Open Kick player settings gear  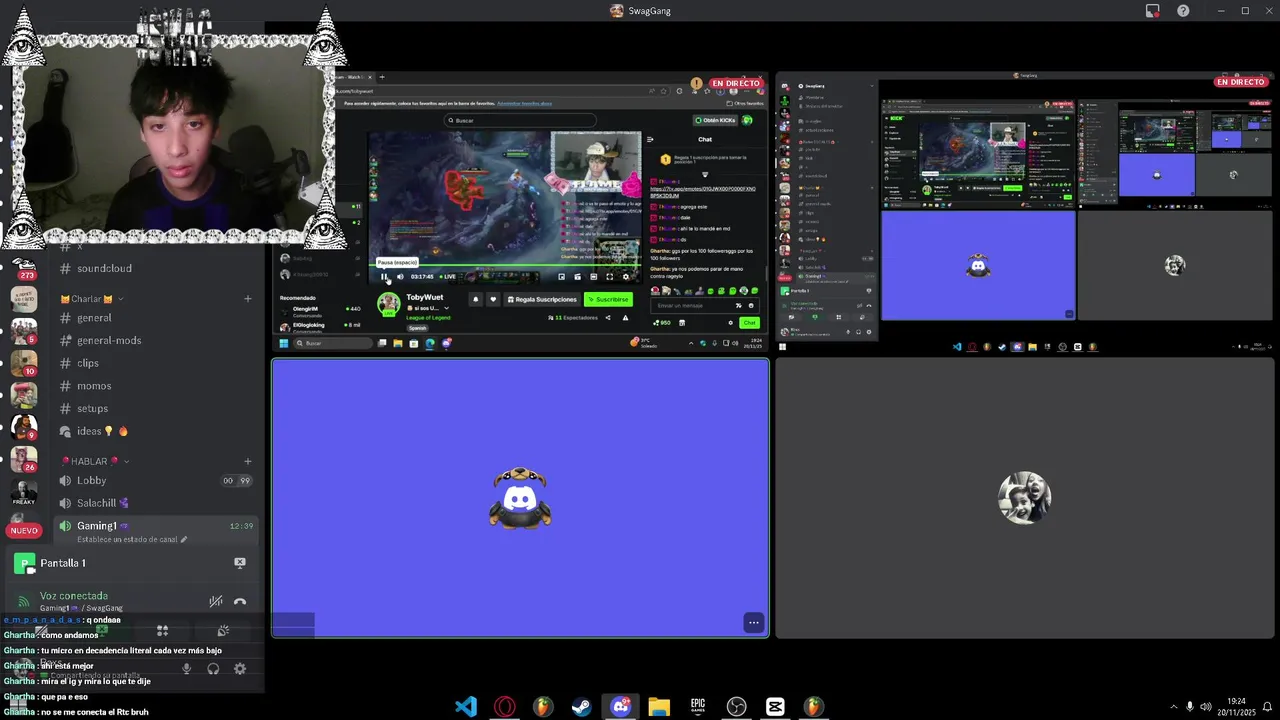point(626,276)
